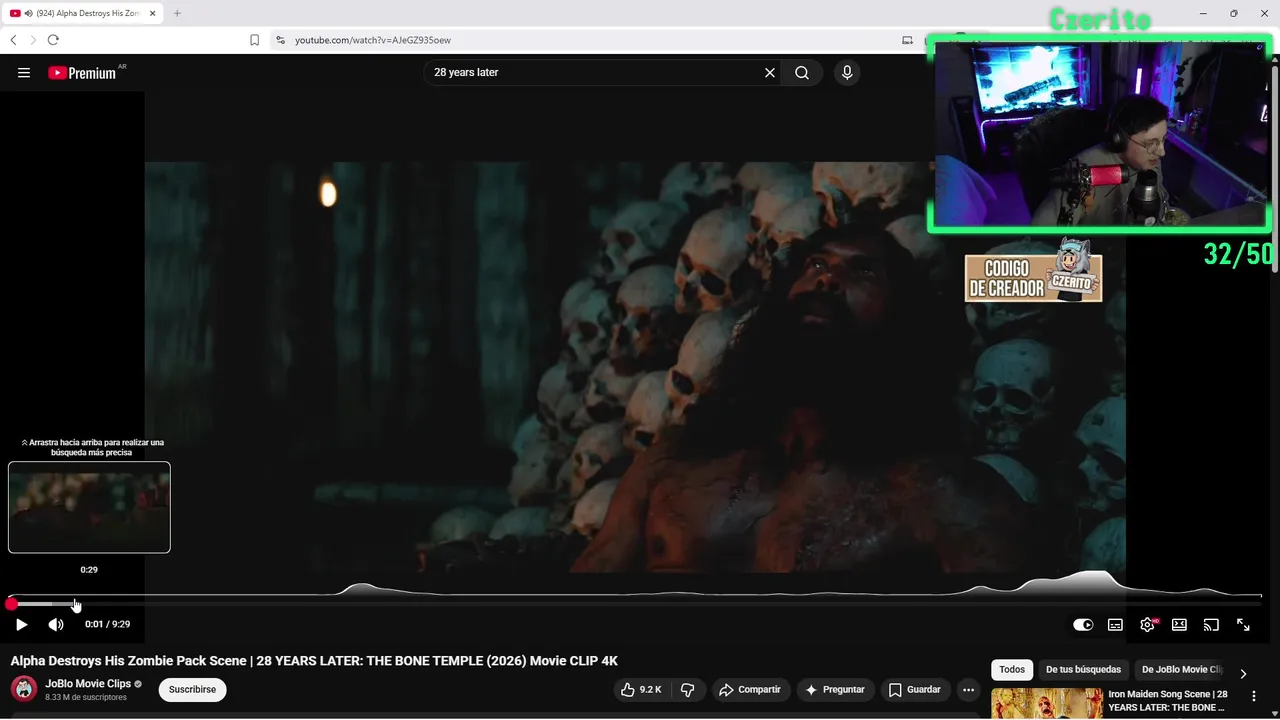Show more filter chips with arrow
The height and width of the screenshot is (720, 1280).
tap(1243, 673)
